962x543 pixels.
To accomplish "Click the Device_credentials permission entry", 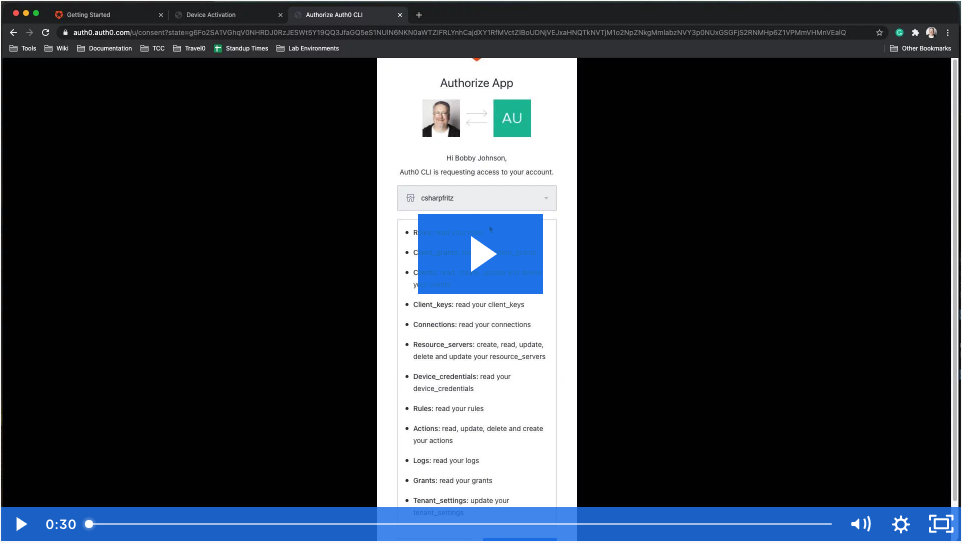I will tap(462, 382).
